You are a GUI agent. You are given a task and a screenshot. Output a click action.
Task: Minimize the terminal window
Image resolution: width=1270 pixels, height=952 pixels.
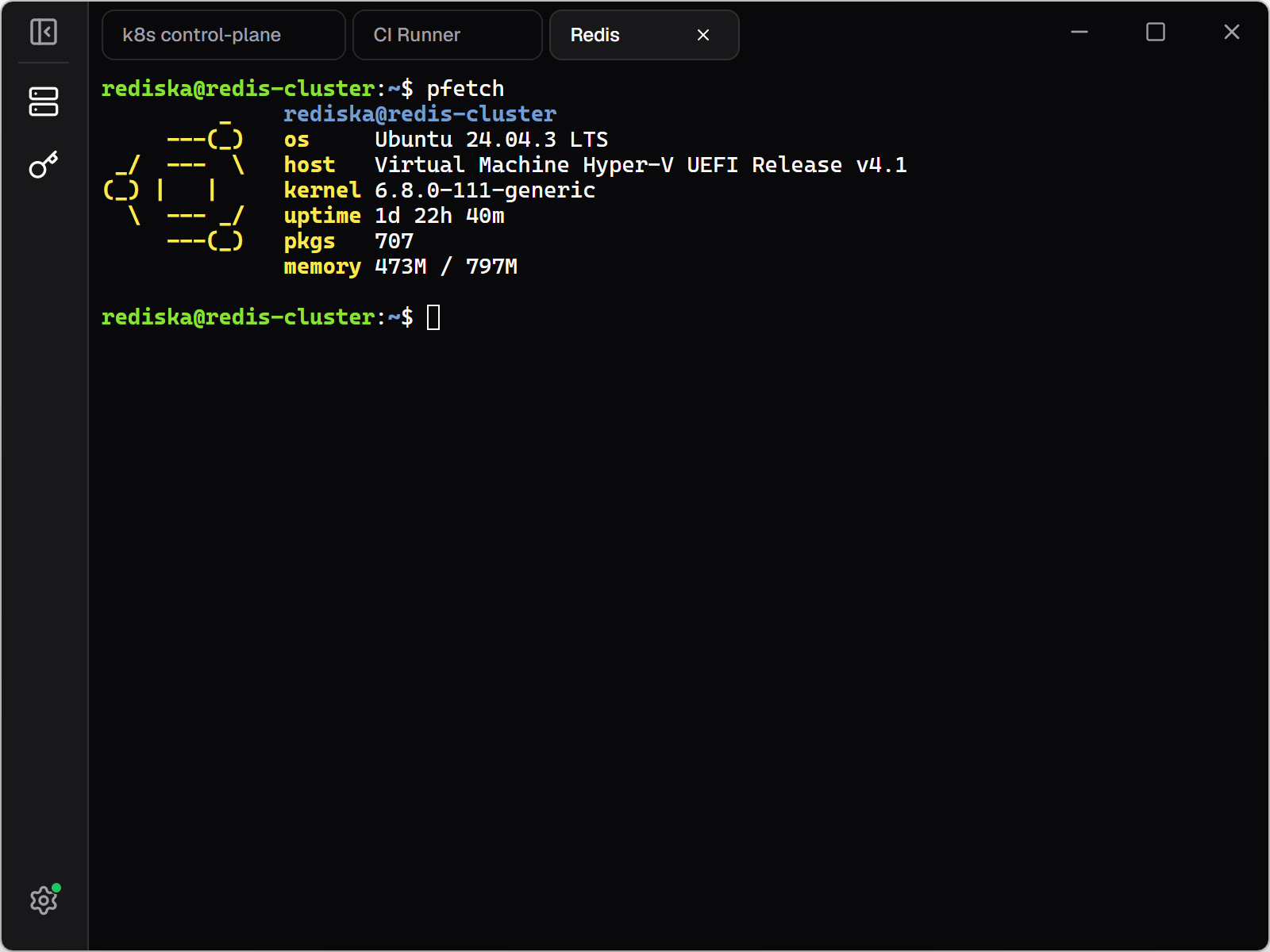pyautogui.click(x=1079, y=32)
